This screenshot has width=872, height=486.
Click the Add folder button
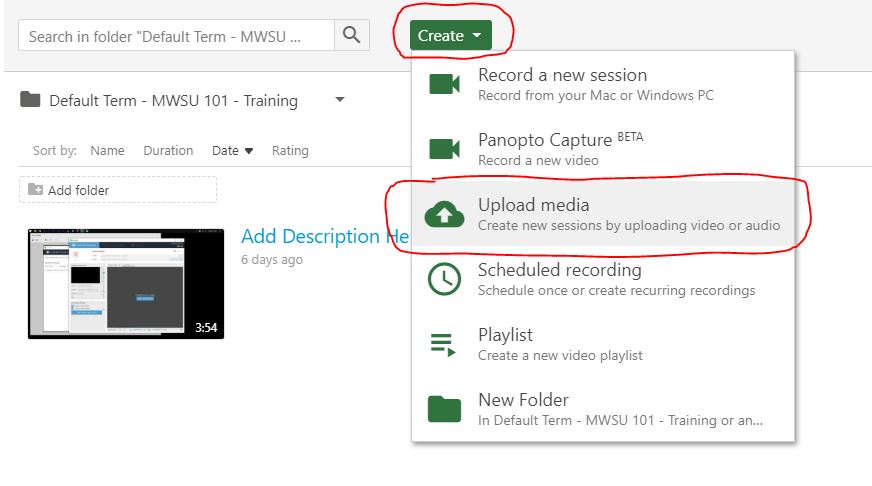click(x=118, y=190)
